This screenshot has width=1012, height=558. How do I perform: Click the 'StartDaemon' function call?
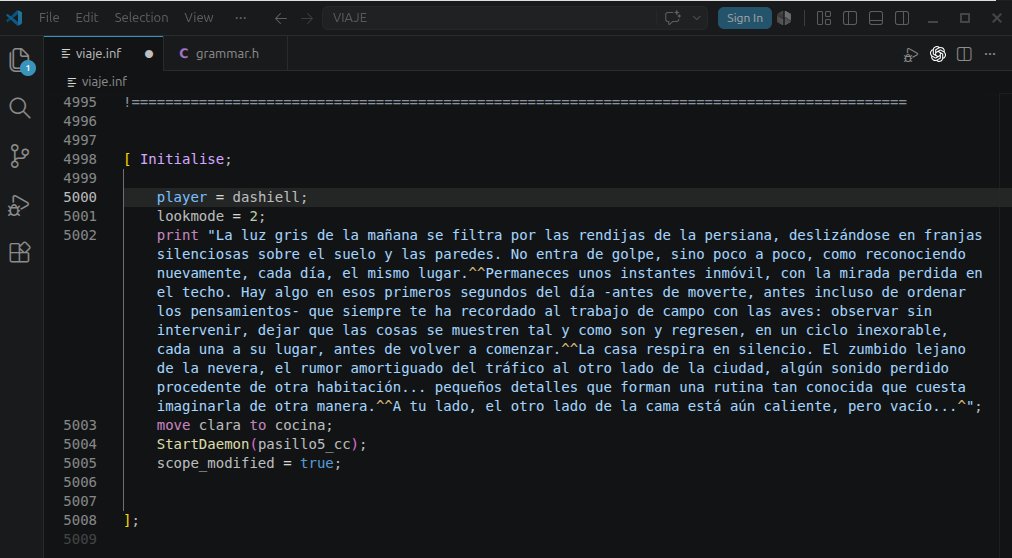click(203, 444)
